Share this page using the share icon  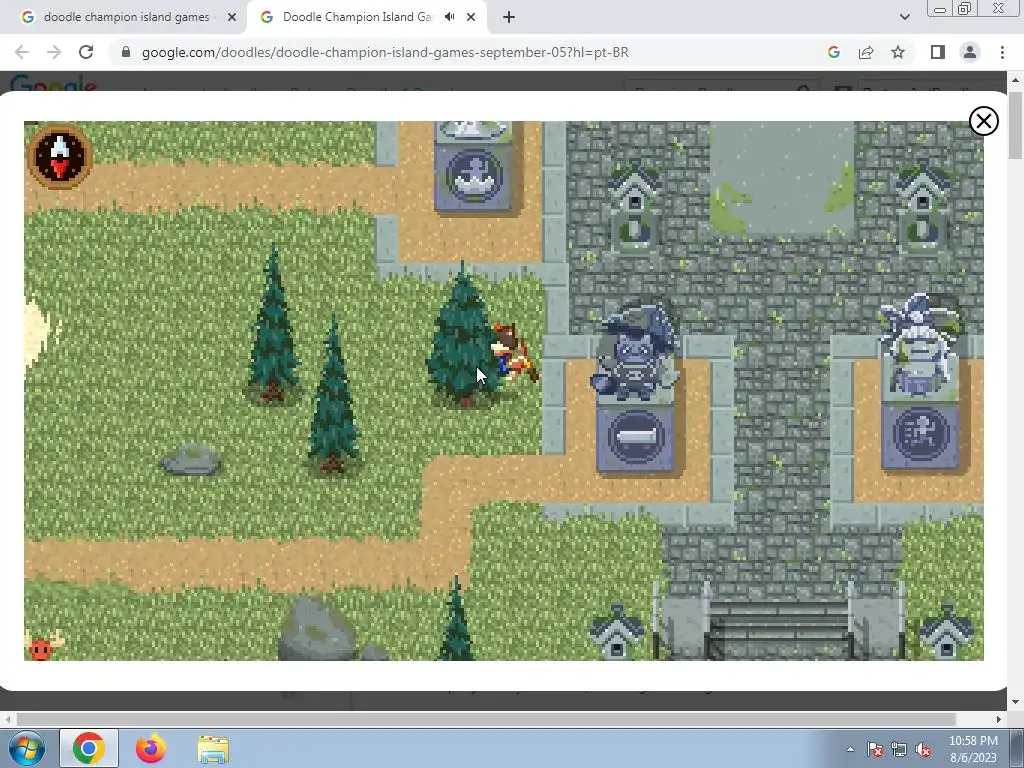pyautogui.click(x=866, y=52)
